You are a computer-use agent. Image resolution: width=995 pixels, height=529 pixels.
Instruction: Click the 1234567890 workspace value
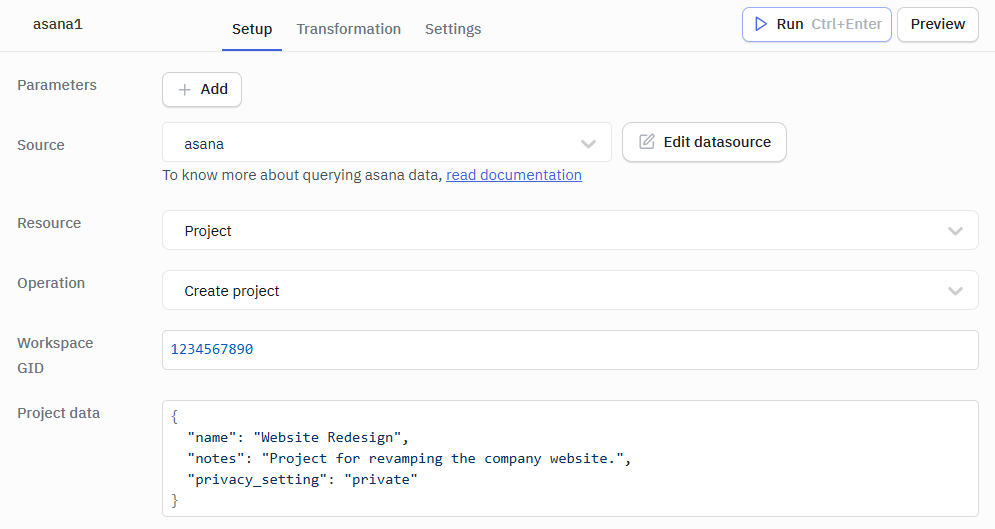212,349
